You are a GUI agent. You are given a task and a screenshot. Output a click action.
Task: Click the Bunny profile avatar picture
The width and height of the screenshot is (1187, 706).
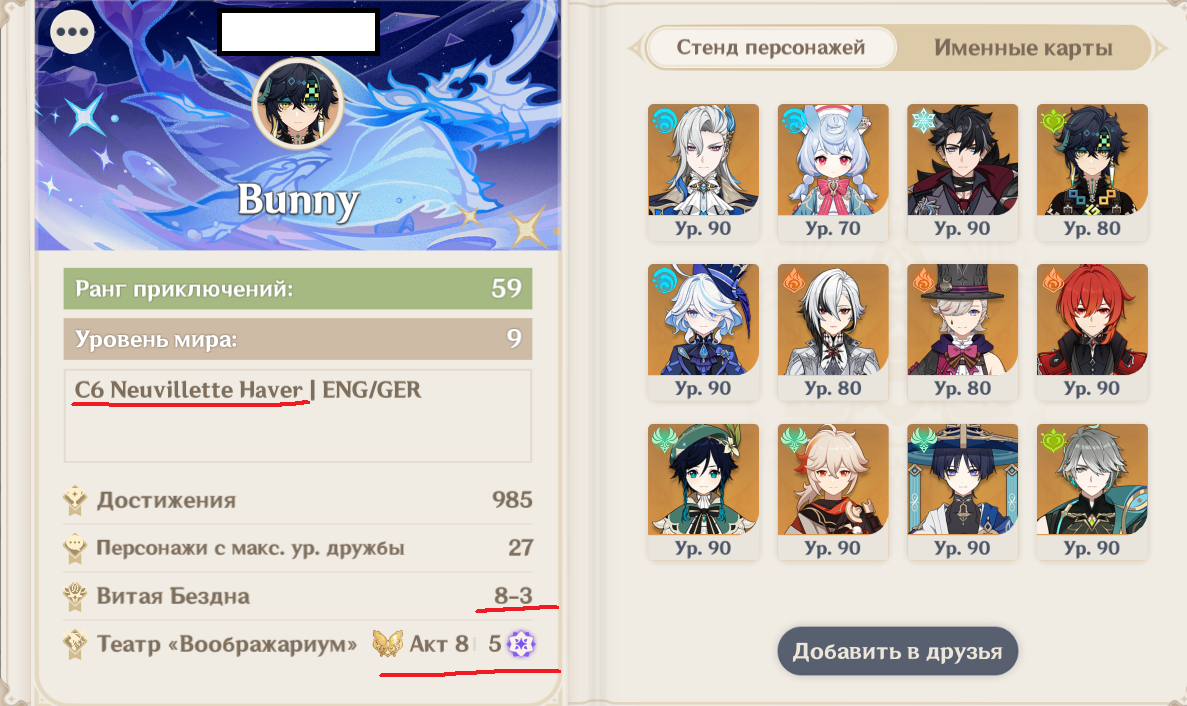[299, 104]
